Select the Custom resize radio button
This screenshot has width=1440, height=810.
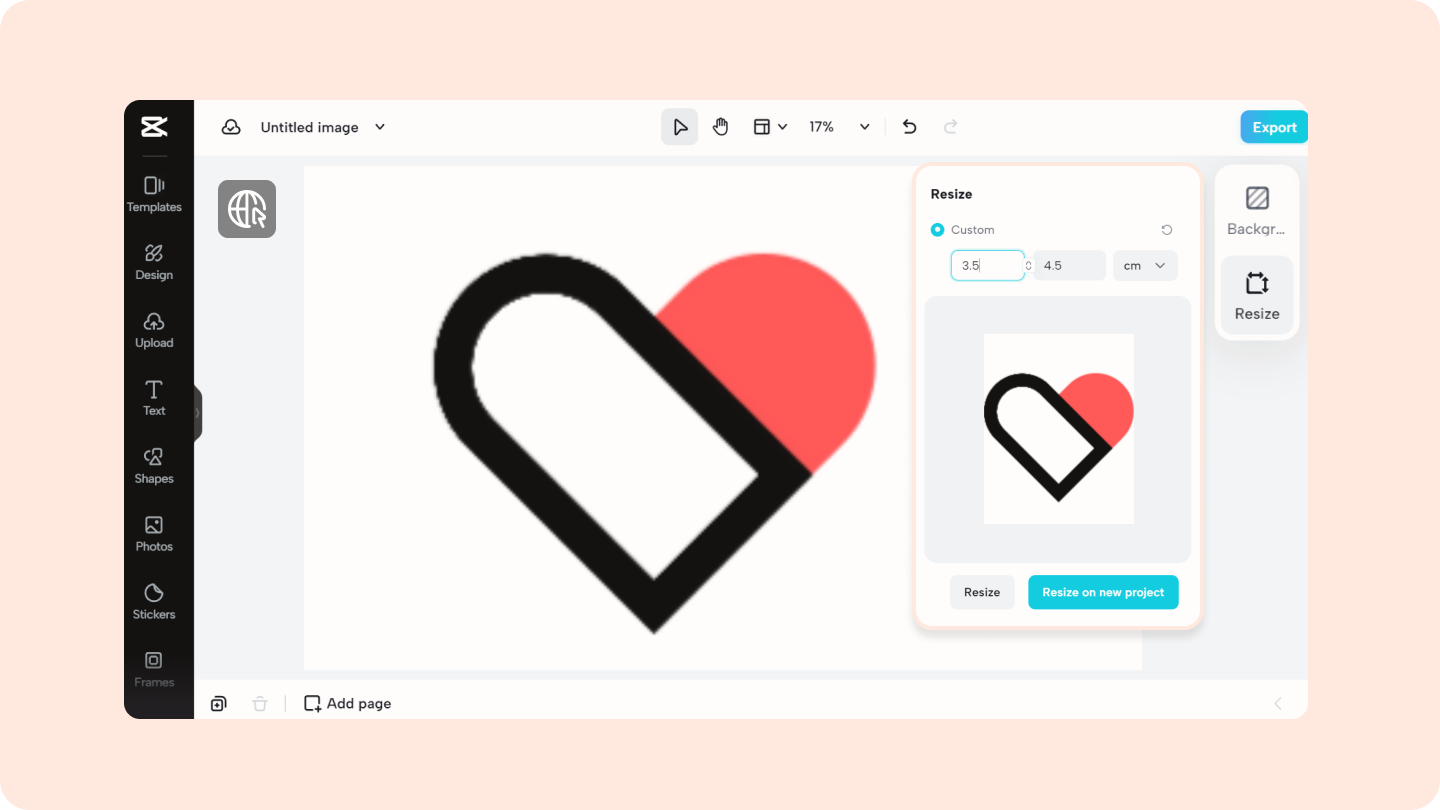(937, 229)
